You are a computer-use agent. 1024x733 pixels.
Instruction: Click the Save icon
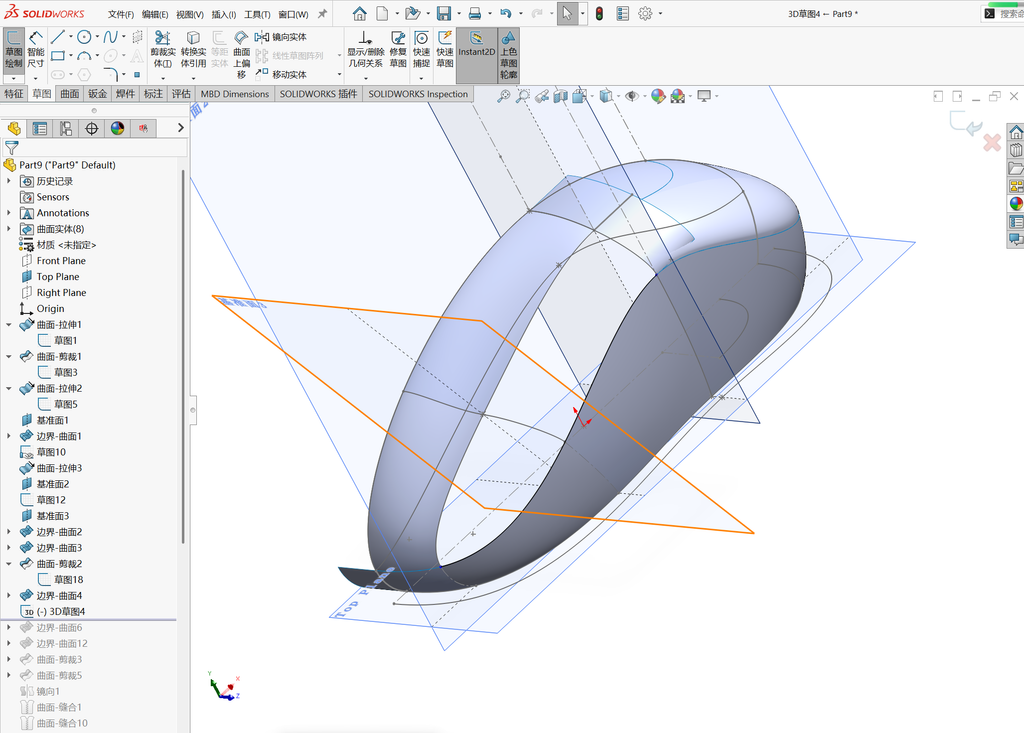[x=444, y=13]
